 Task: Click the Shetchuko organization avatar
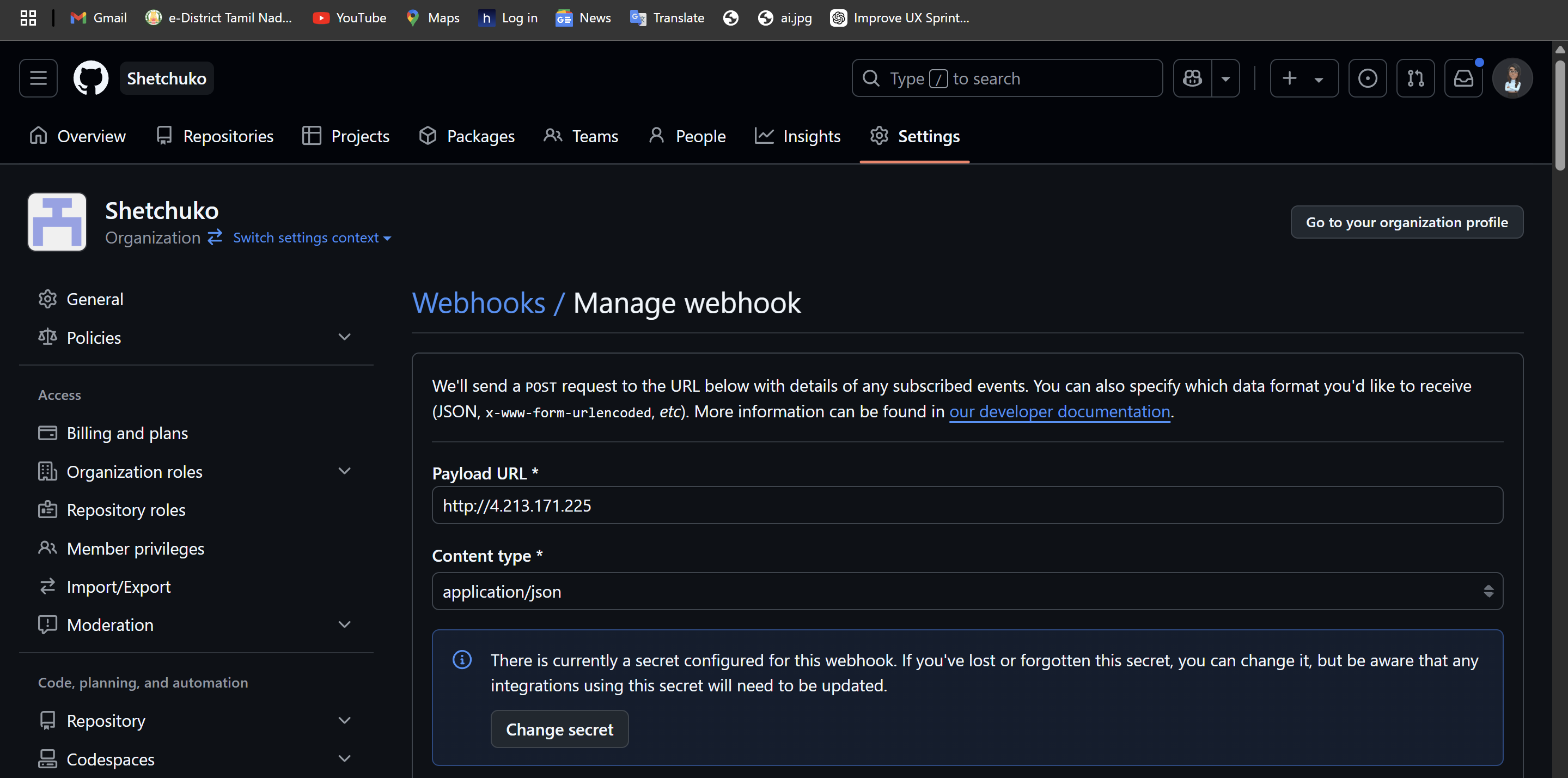57,222
